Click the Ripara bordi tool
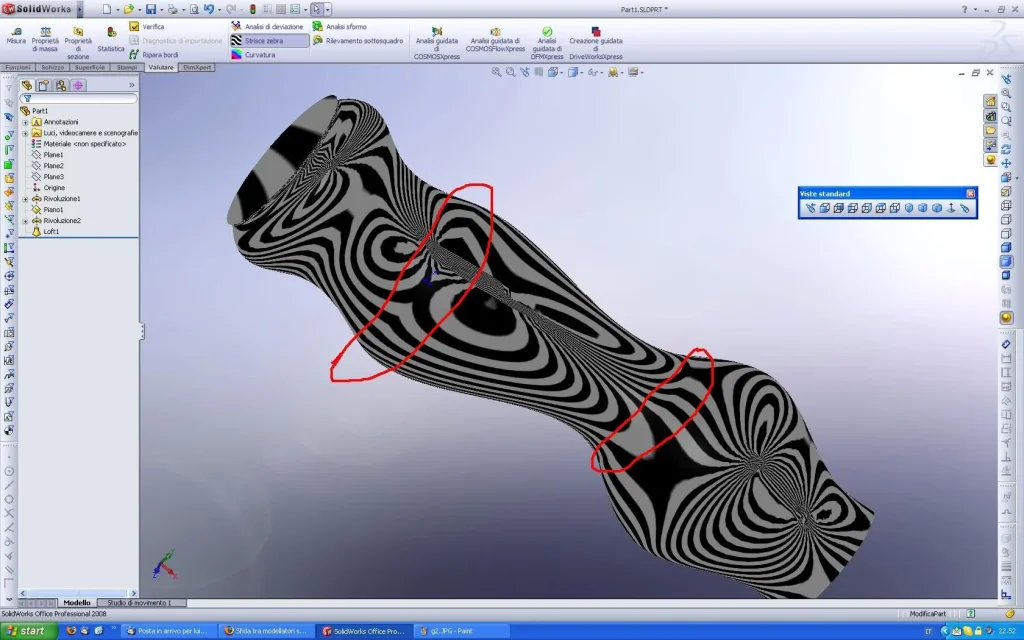1024x640 pixels. pos(153,55)
